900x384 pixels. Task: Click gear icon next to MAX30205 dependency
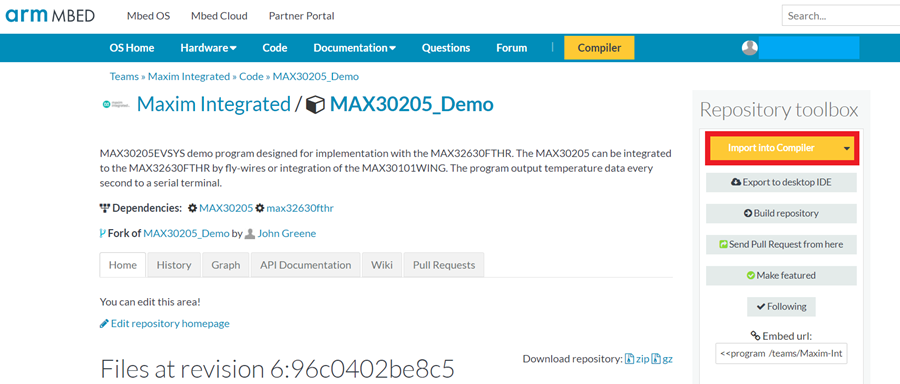(193, 208)
